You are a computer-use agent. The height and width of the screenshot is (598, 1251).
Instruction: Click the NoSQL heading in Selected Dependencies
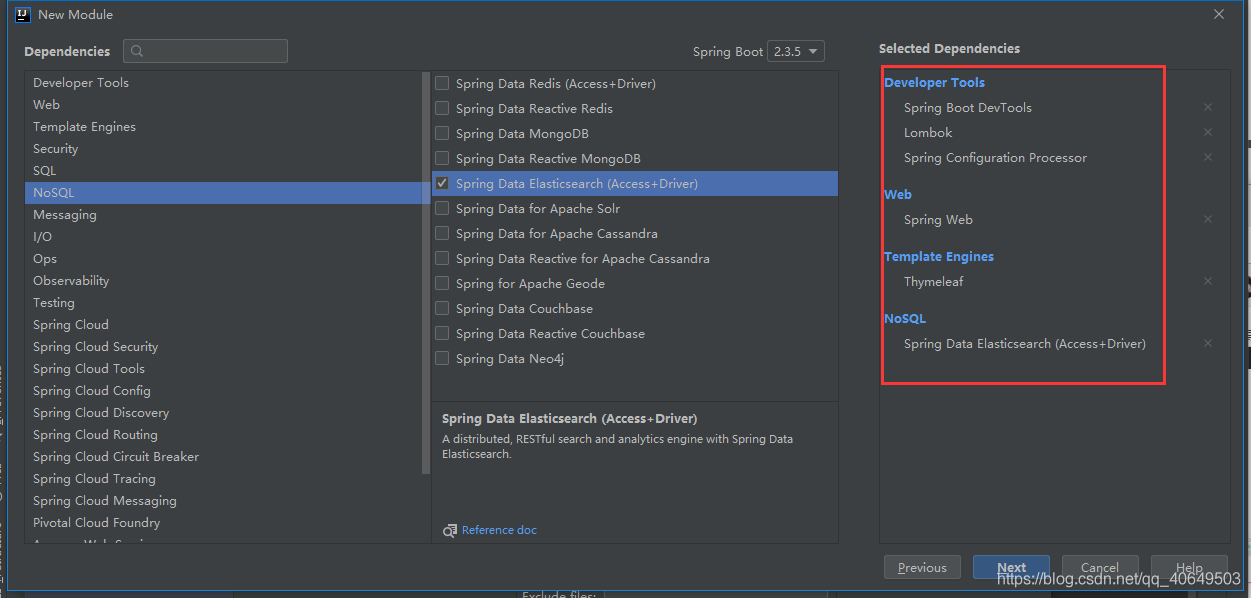tap(905, 318)
